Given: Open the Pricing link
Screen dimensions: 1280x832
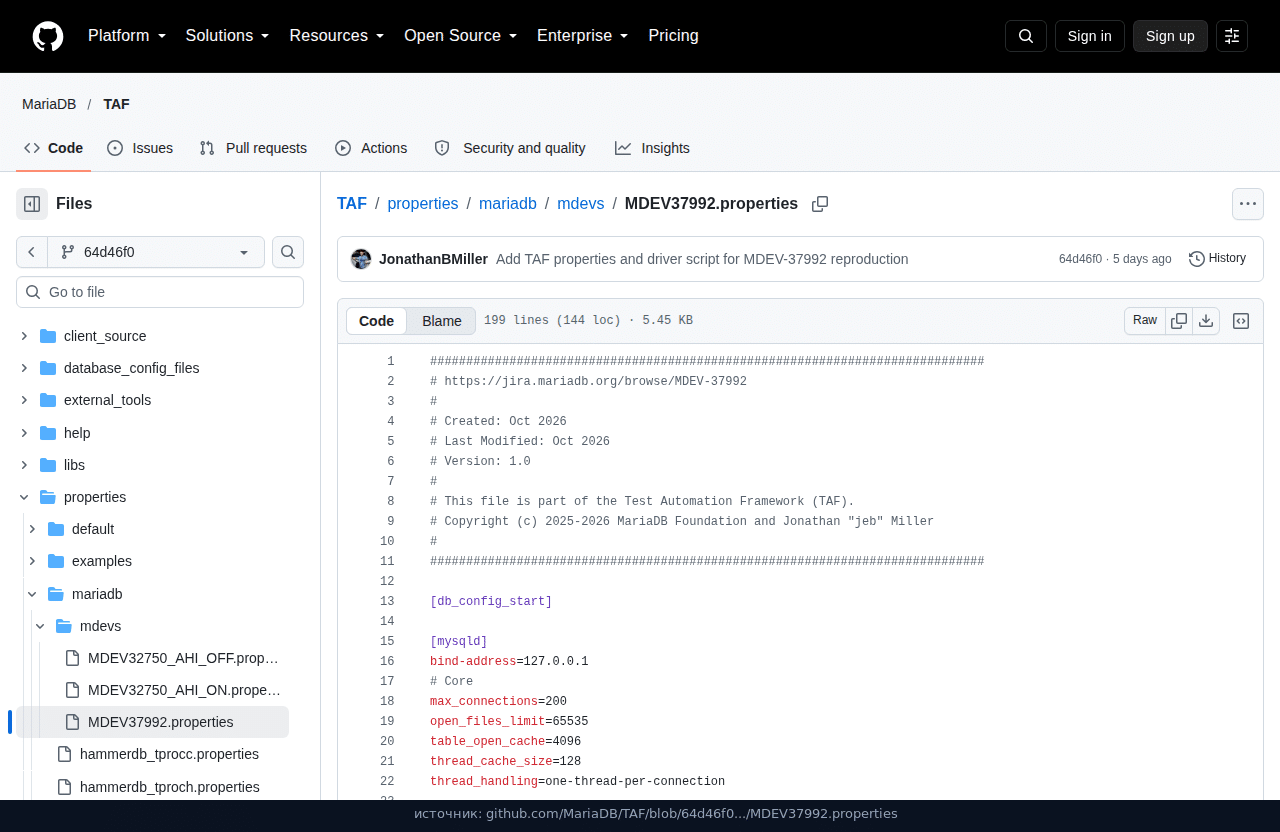Looking at the screenshot, I should 674,36.
